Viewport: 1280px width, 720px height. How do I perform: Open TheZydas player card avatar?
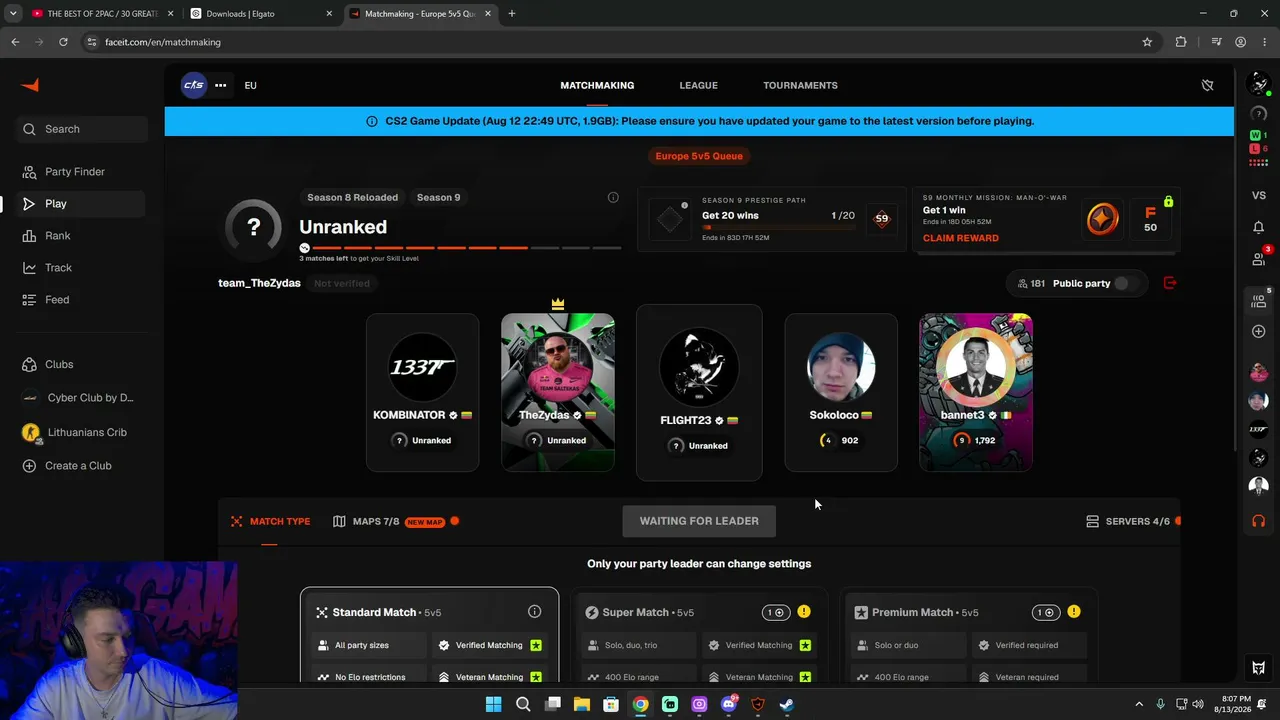point(558,368)
